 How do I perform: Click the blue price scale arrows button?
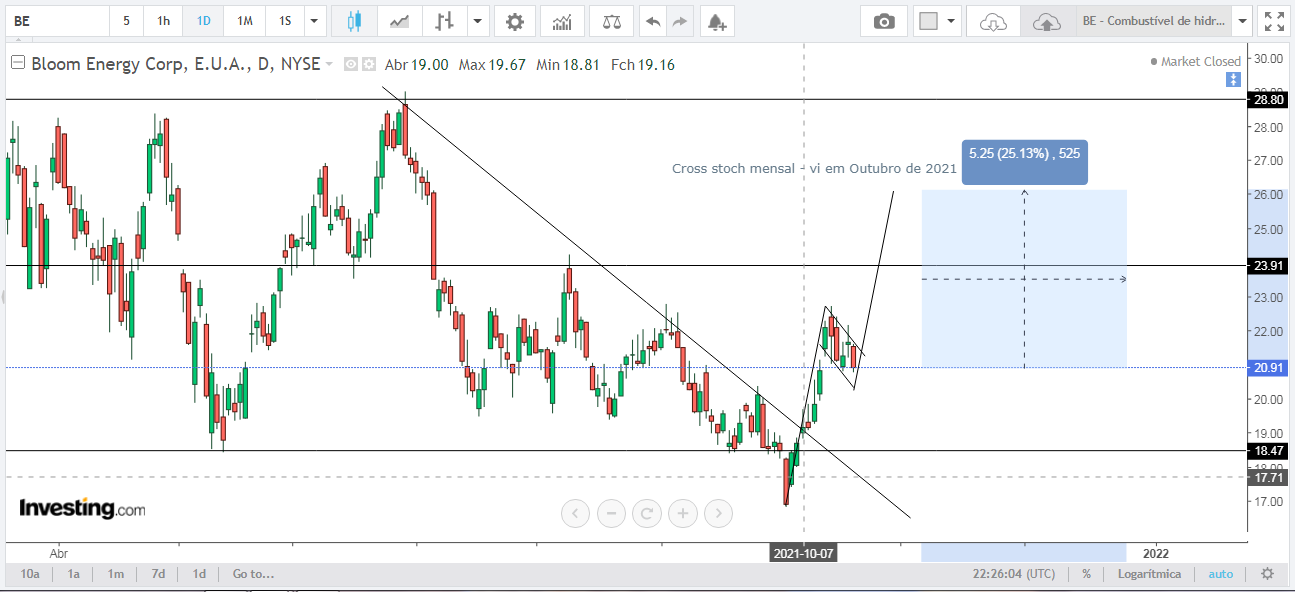pyautogui.click(x=1233, y=78)
